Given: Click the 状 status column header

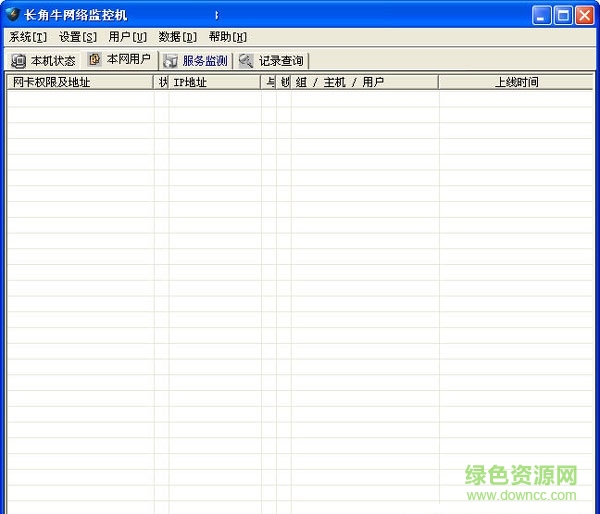Looking at the screenshot, I should pyautogui.click(x=161, y=82).
